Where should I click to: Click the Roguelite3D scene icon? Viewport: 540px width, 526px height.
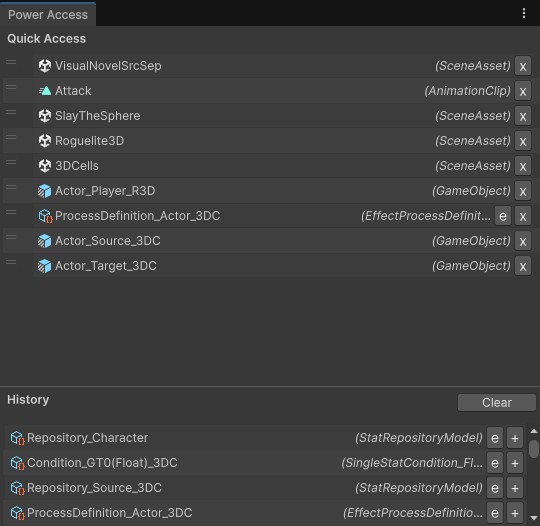tap(45, 141)
